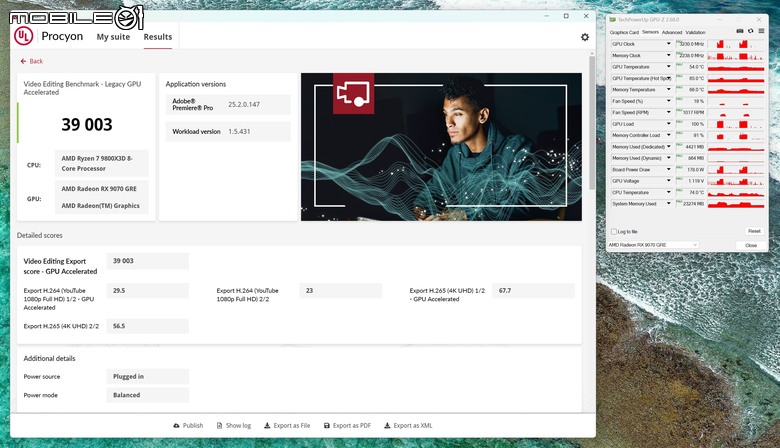Click GPU-Z Reset button
The width and height of the screenshot is (780, 448).
click(x=754, y=231)
